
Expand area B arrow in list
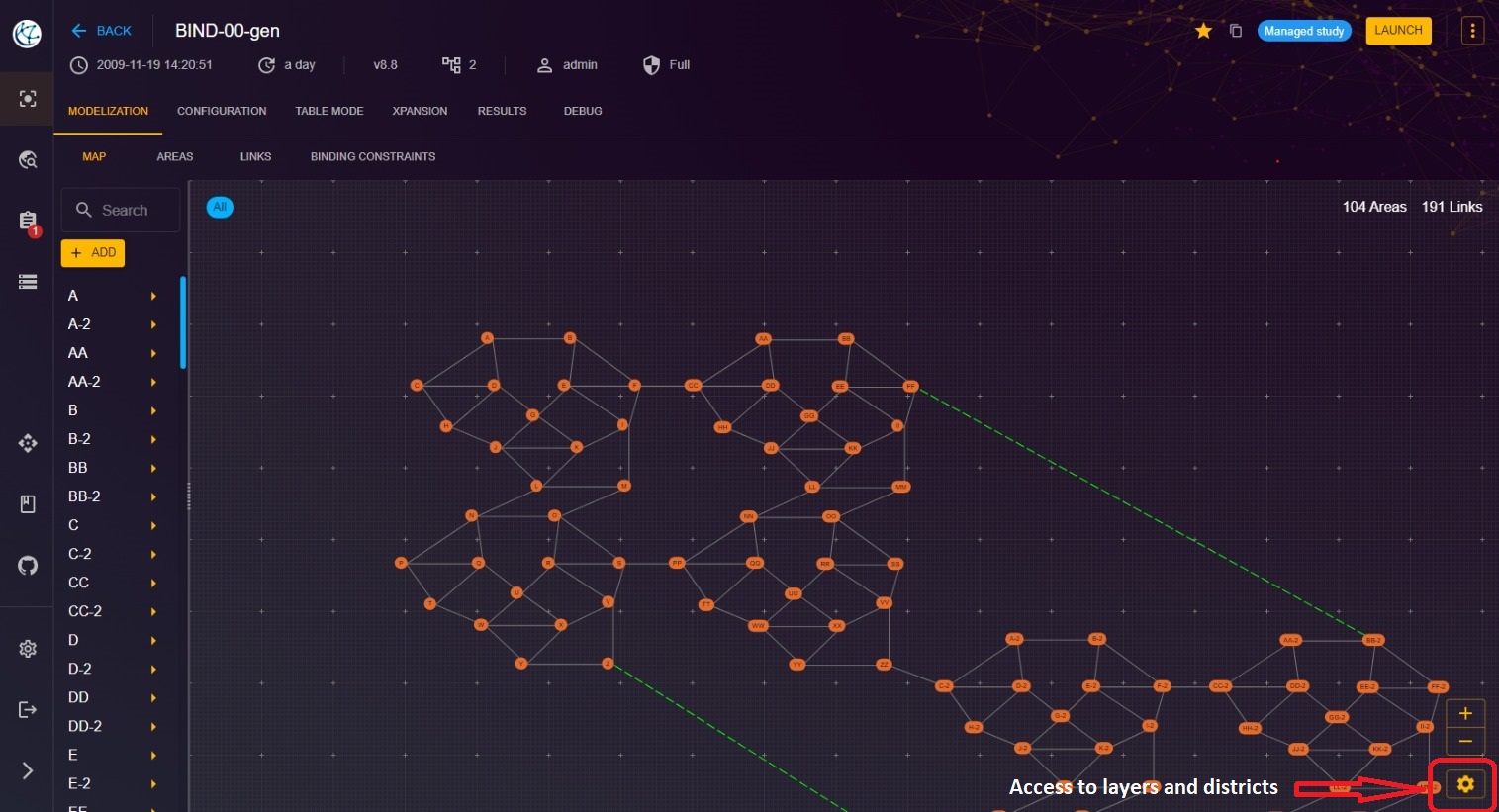pos(153,410)
